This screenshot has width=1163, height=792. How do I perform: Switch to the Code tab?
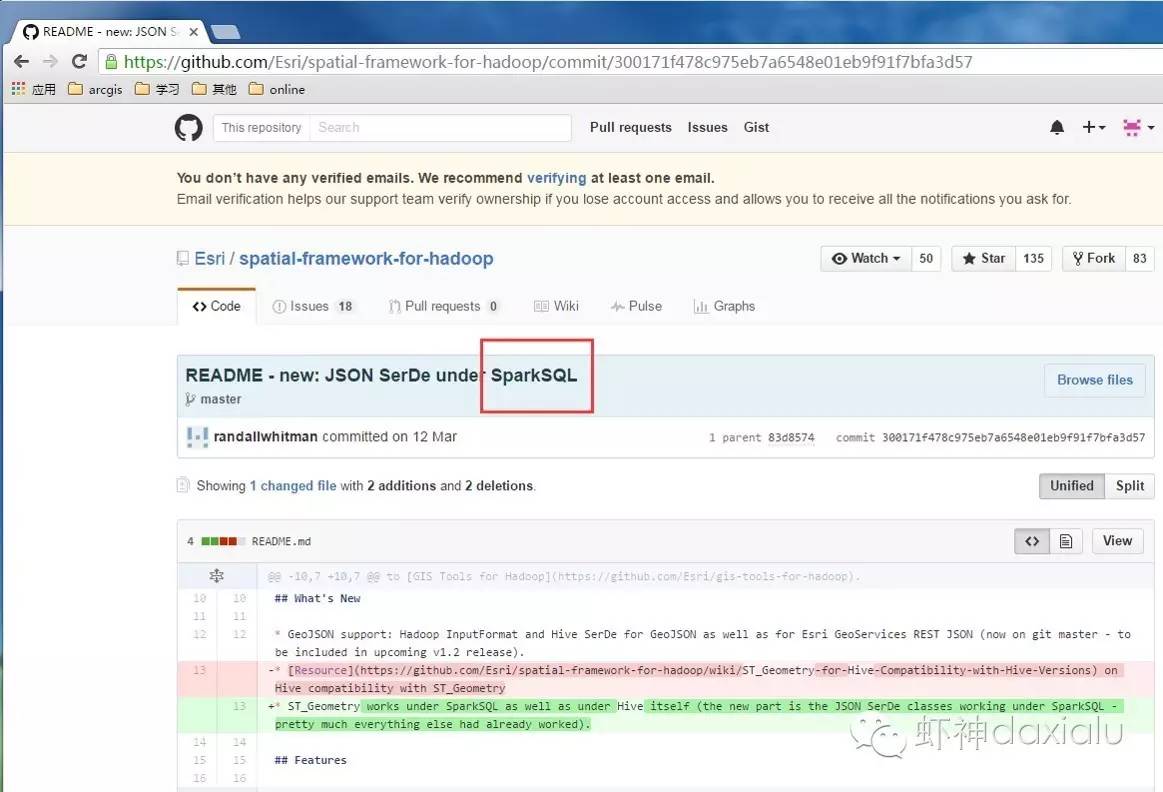coord(217,306)
